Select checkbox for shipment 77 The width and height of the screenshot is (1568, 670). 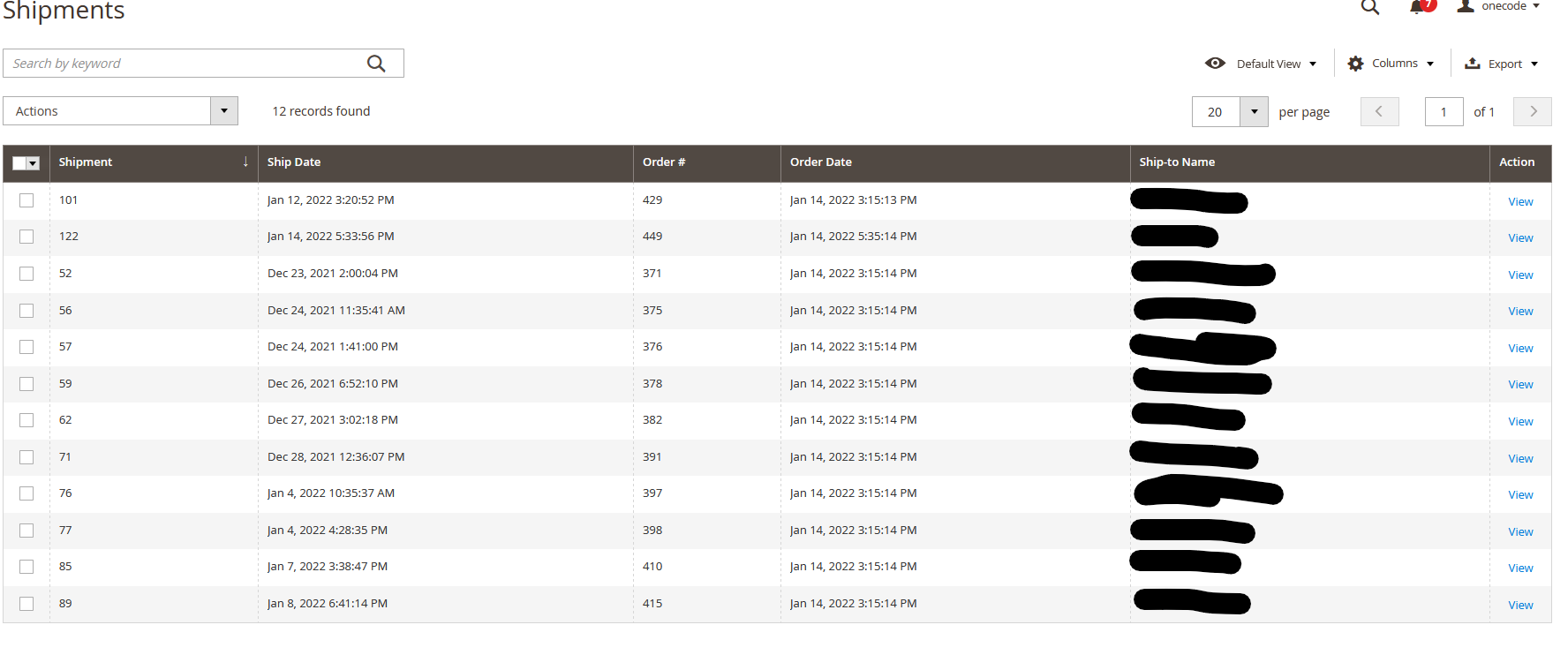[x=26, y=531]
